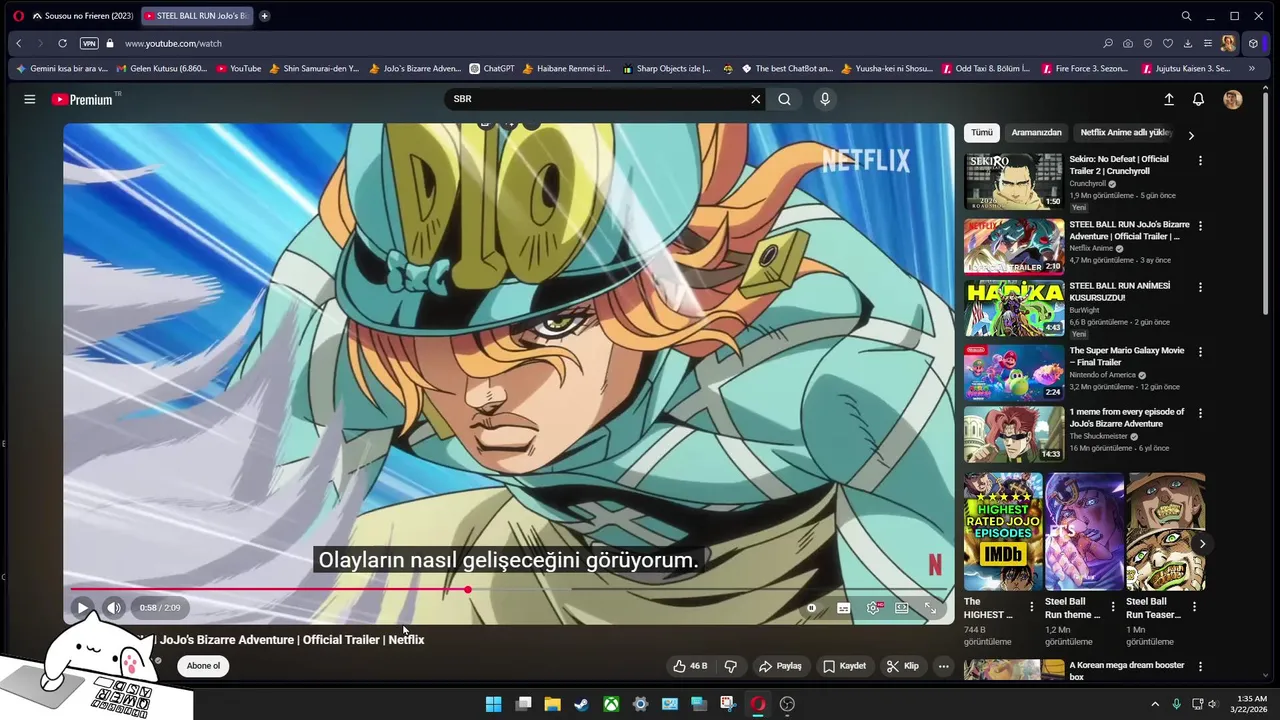Click the YouTube search magnifier button
Image resolution: width=1280 pixels, height=720 pixels.
[x=784, y=99]
